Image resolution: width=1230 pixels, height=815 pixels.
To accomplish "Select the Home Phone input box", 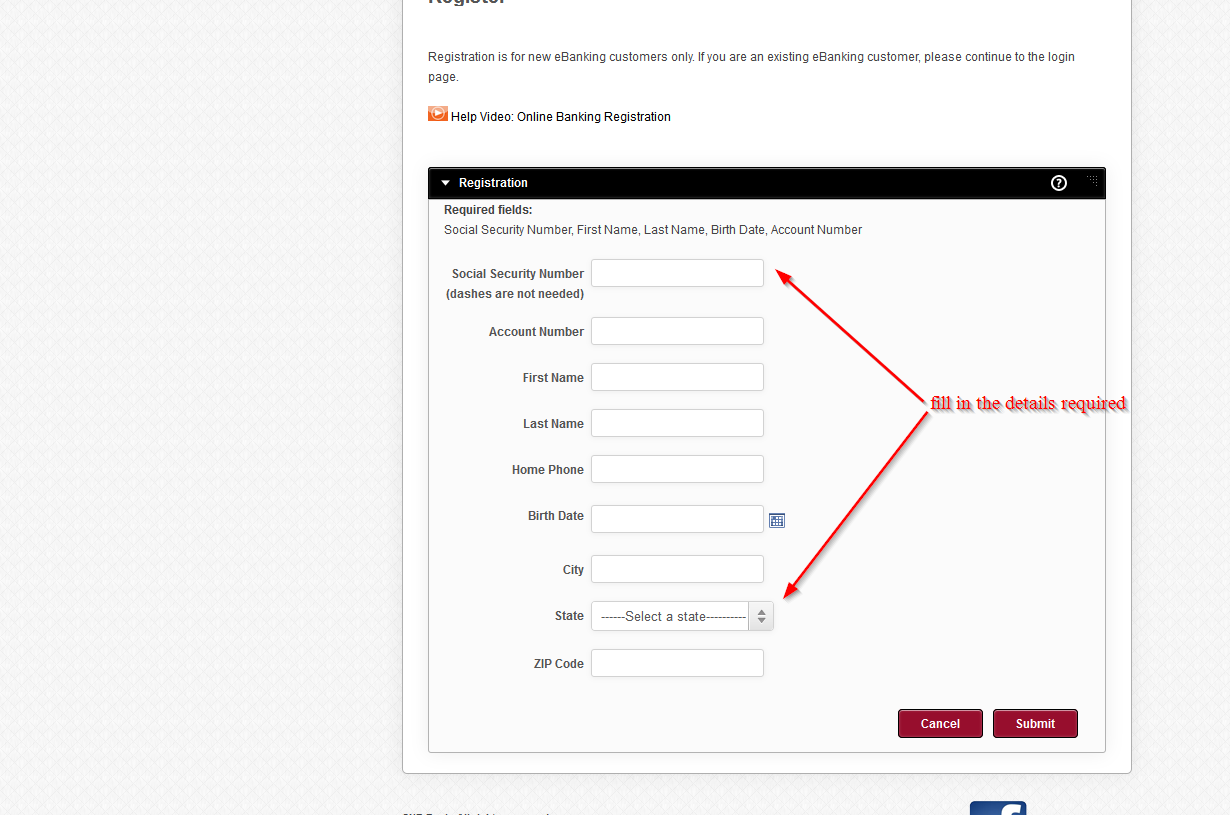I will coord(677,469).
